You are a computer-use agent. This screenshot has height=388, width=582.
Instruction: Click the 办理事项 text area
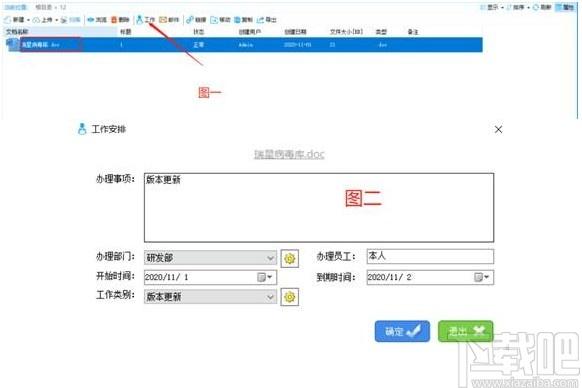tap(319, 208)
